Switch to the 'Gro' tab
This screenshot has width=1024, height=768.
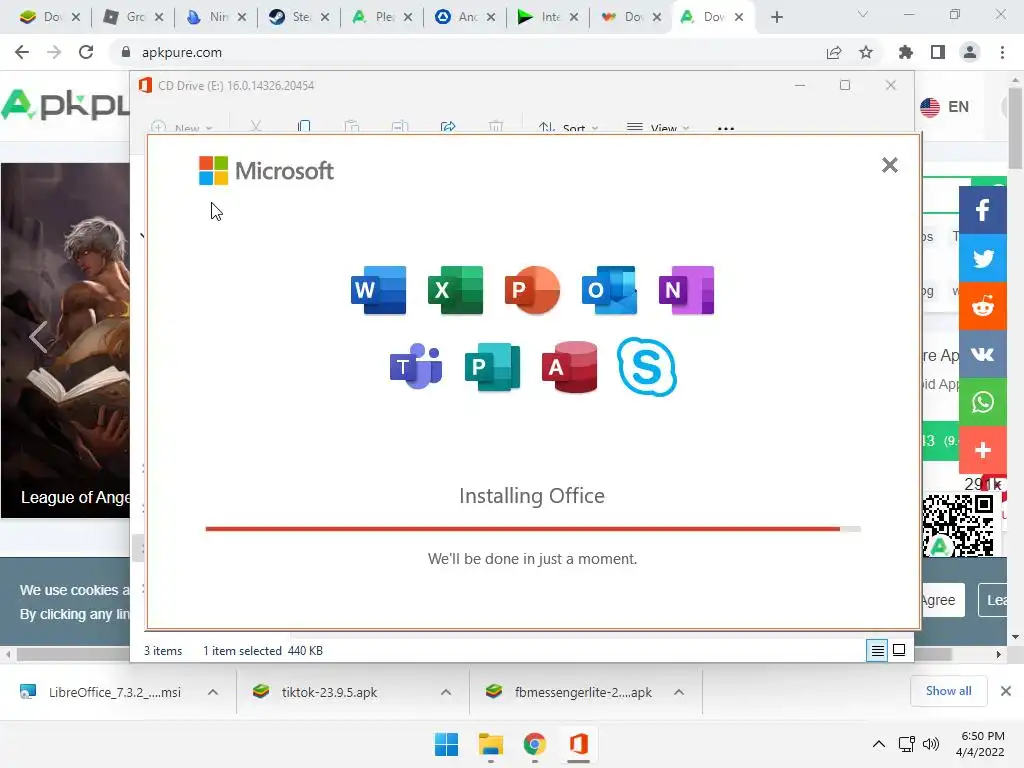tap(133, 17)
